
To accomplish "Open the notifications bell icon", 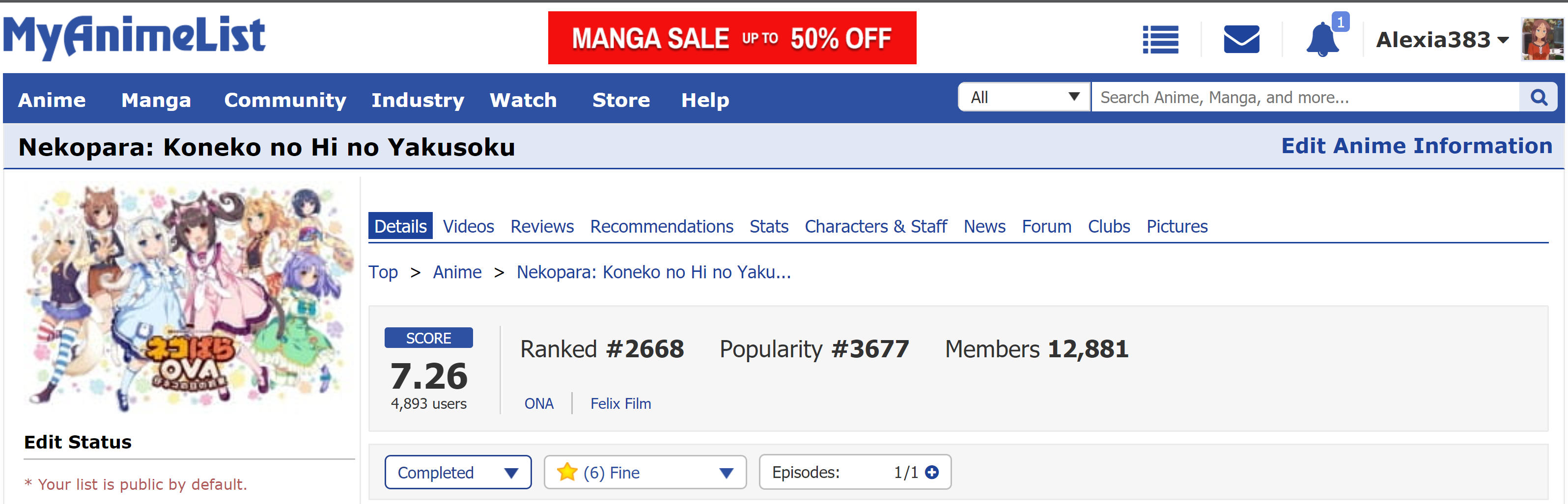I will click(x=1322, y=40).
